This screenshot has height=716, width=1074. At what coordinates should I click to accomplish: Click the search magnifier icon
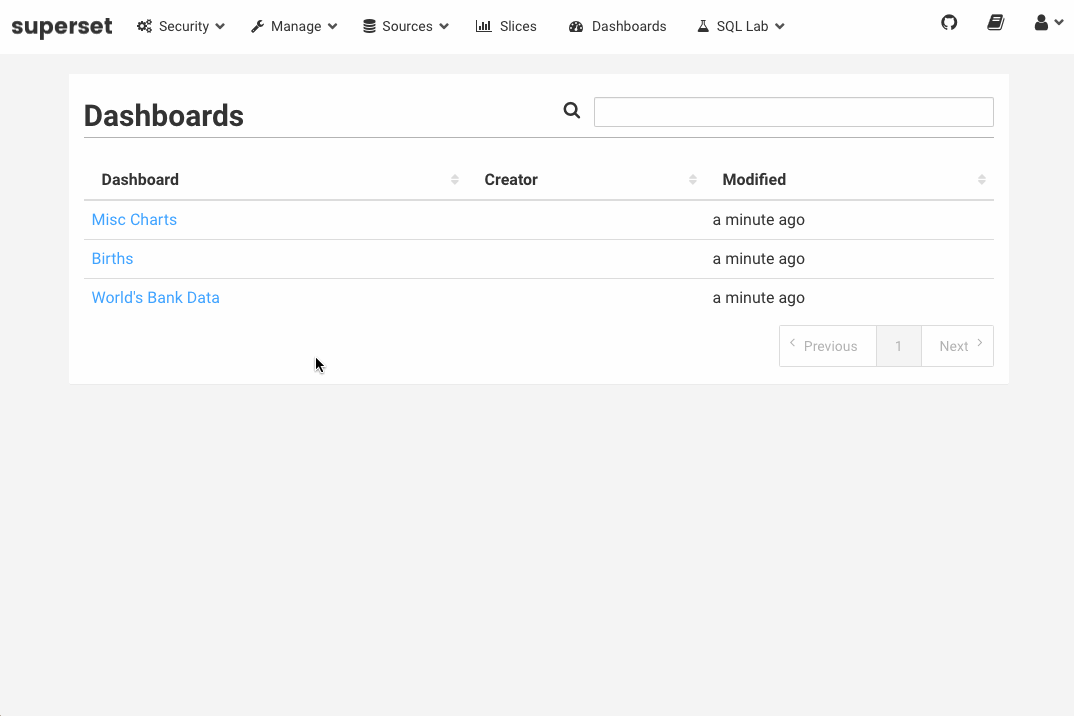pos(572,111)
